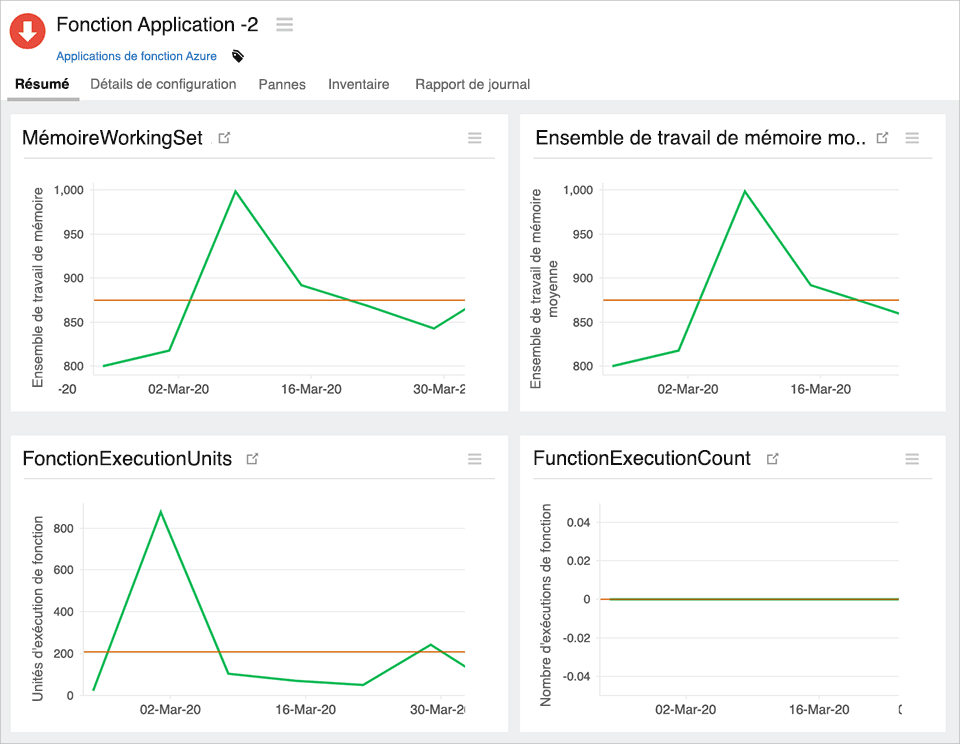Click the external link icon on the Ensemble chart

(x=882, y=138)
